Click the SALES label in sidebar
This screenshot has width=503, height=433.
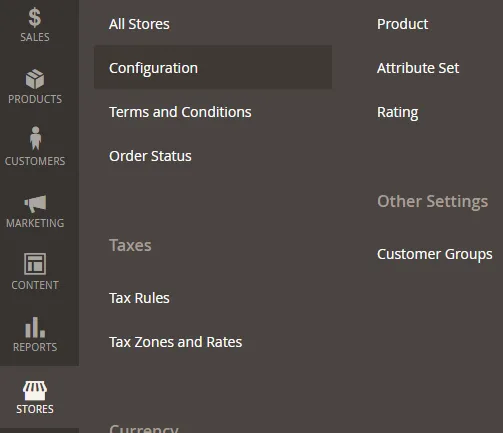pos(35,37)
